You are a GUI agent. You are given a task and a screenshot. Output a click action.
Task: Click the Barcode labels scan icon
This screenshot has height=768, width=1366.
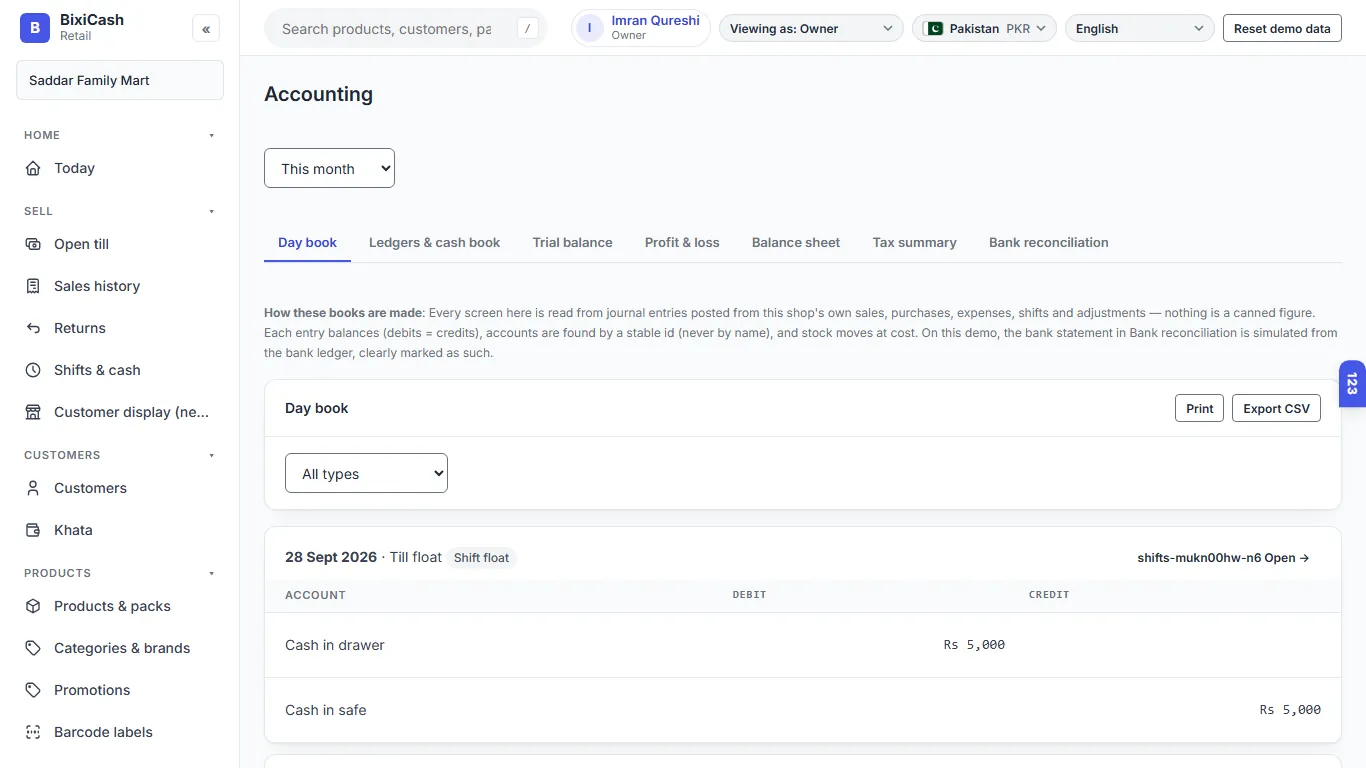33,732
